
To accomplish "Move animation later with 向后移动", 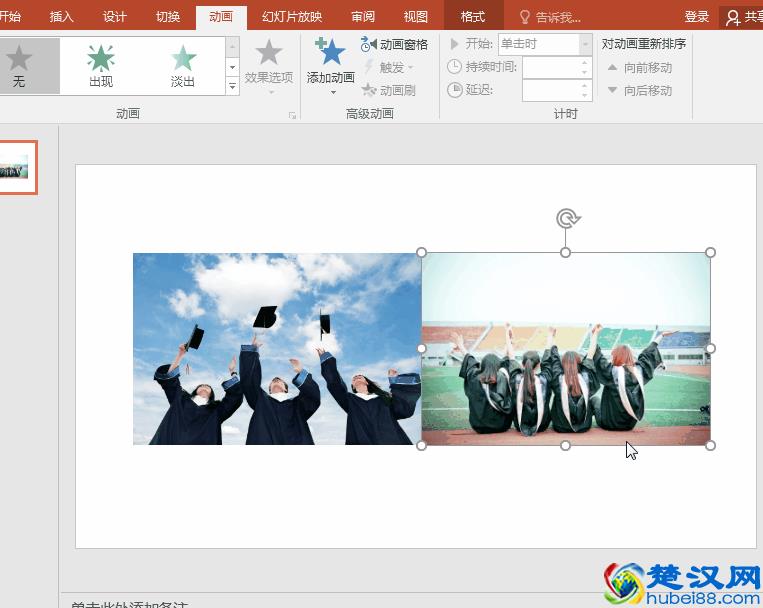I will point(640,91).
